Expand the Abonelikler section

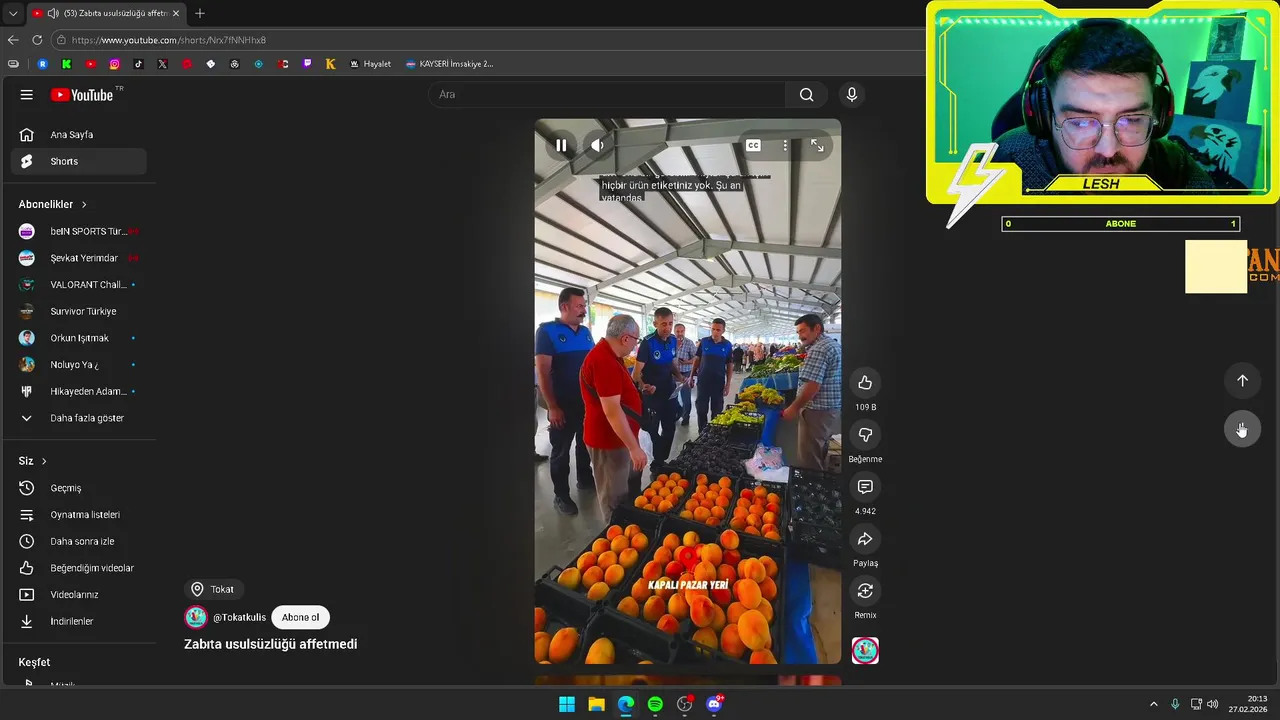coord(53,204)
